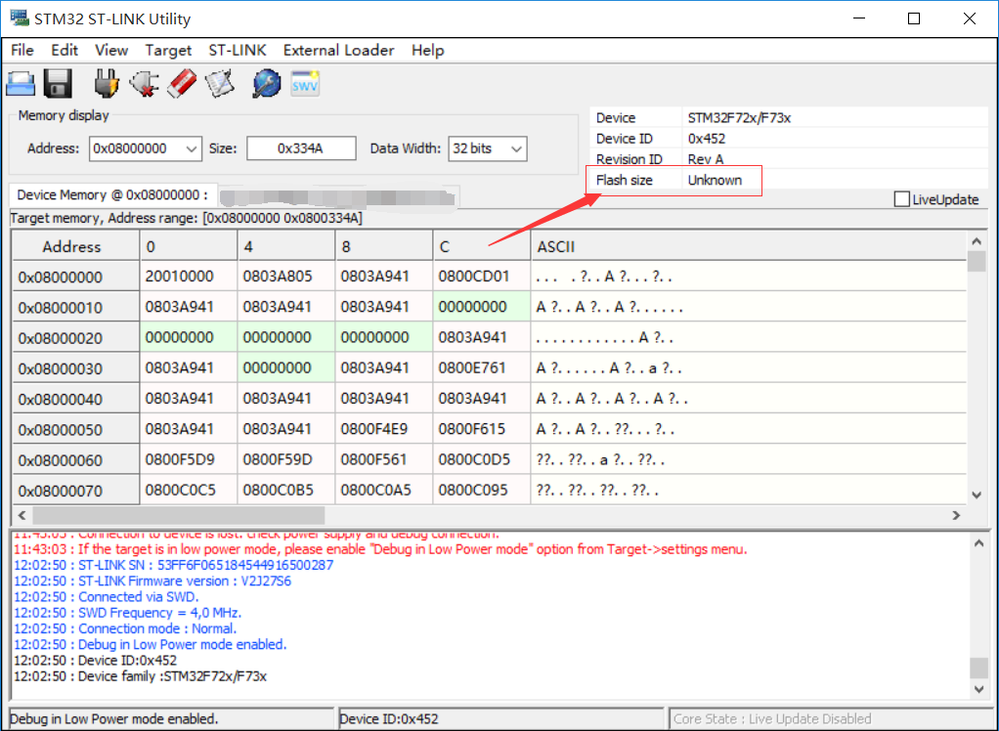Open the Target menu
The height and width of the screenshot is (731, 999).
coord(168,50)
